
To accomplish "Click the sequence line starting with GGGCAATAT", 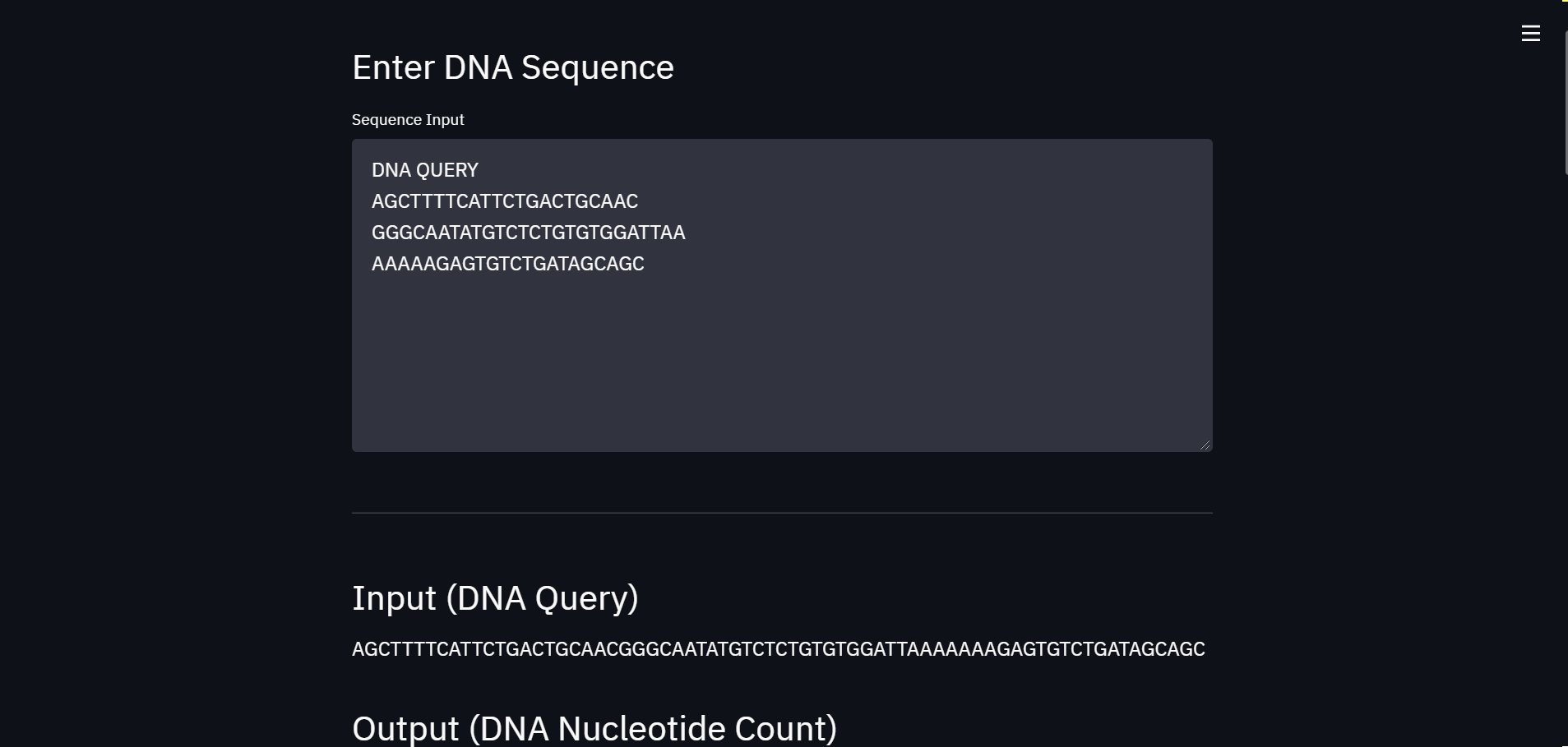I will 528,232.
